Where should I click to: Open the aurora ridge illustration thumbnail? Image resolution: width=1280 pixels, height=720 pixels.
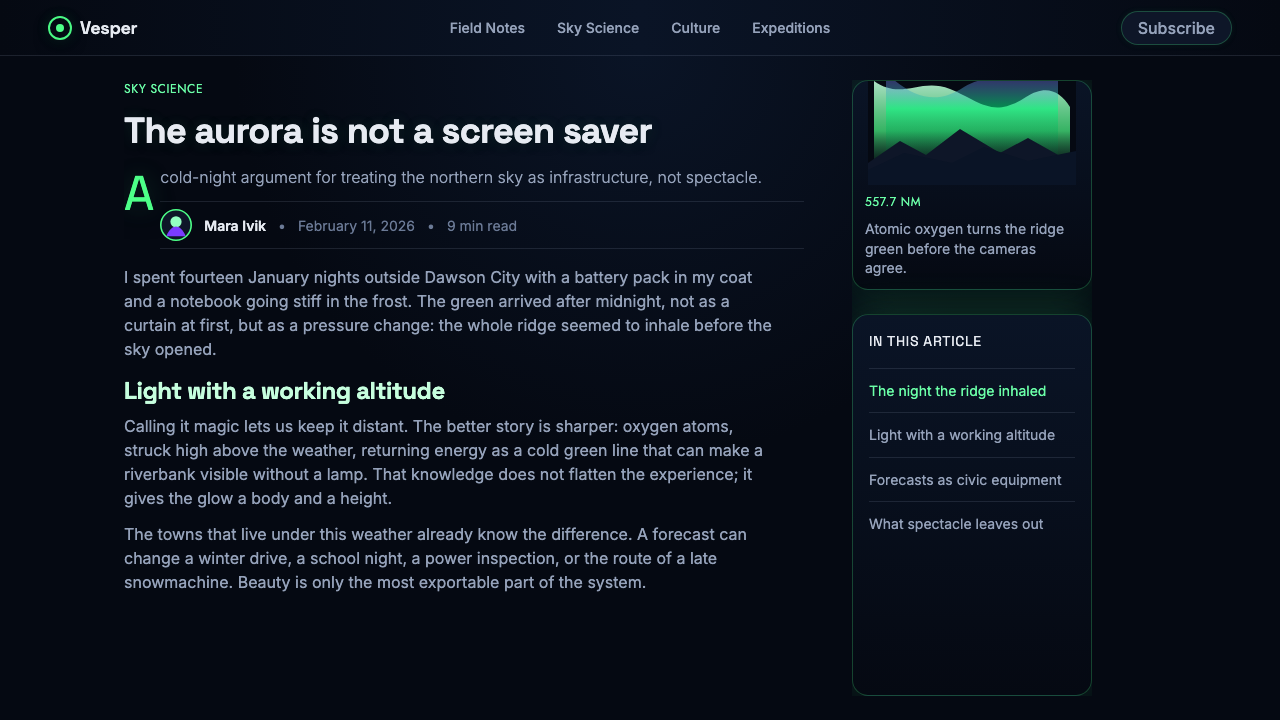pyautogui.click(x=972, y=133)
